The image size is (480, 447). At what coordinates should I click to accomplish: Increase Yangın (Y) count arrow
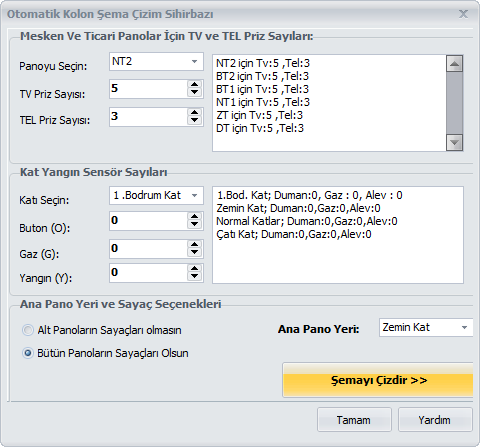[x=194, y=268]
